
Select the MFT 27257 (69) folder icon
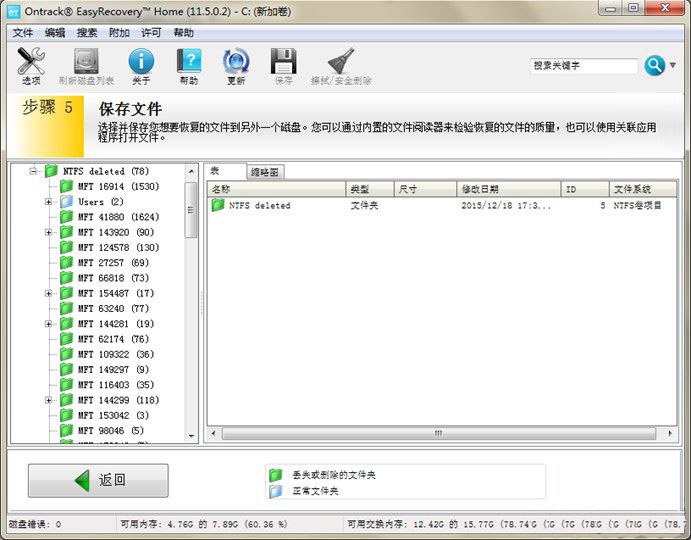click(x=67, y=262)
